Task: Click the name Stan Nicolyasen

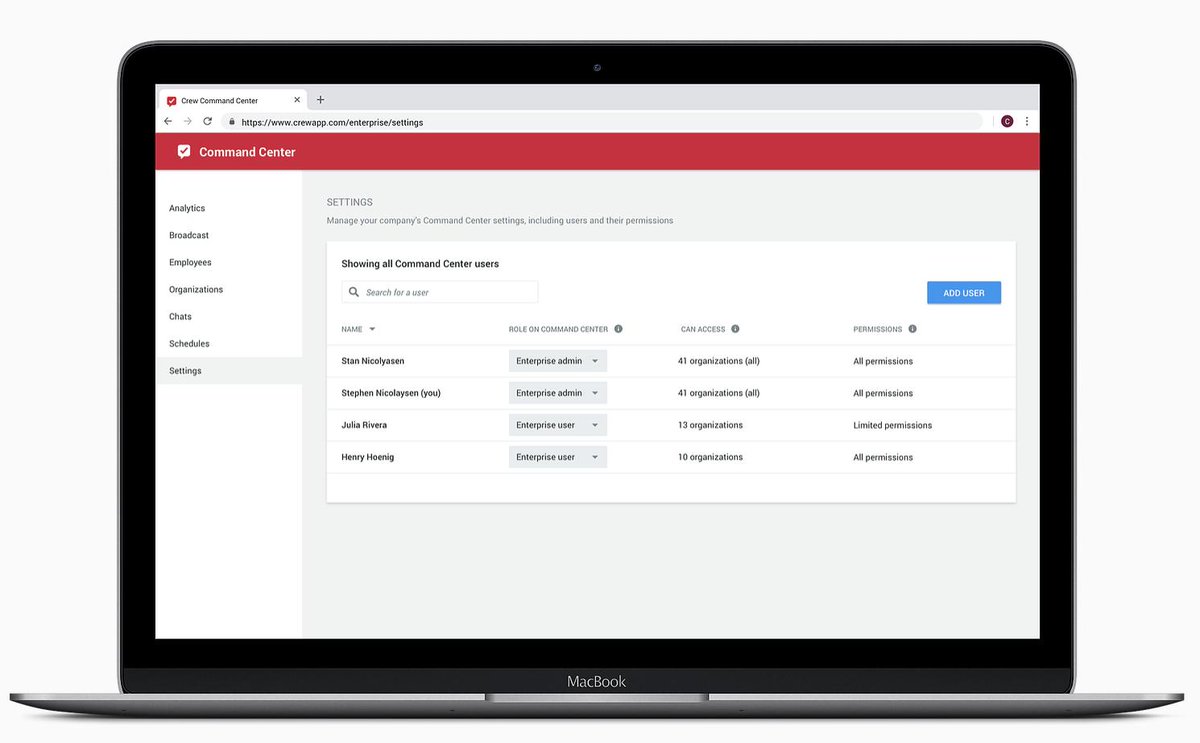Action: (373, 361)
